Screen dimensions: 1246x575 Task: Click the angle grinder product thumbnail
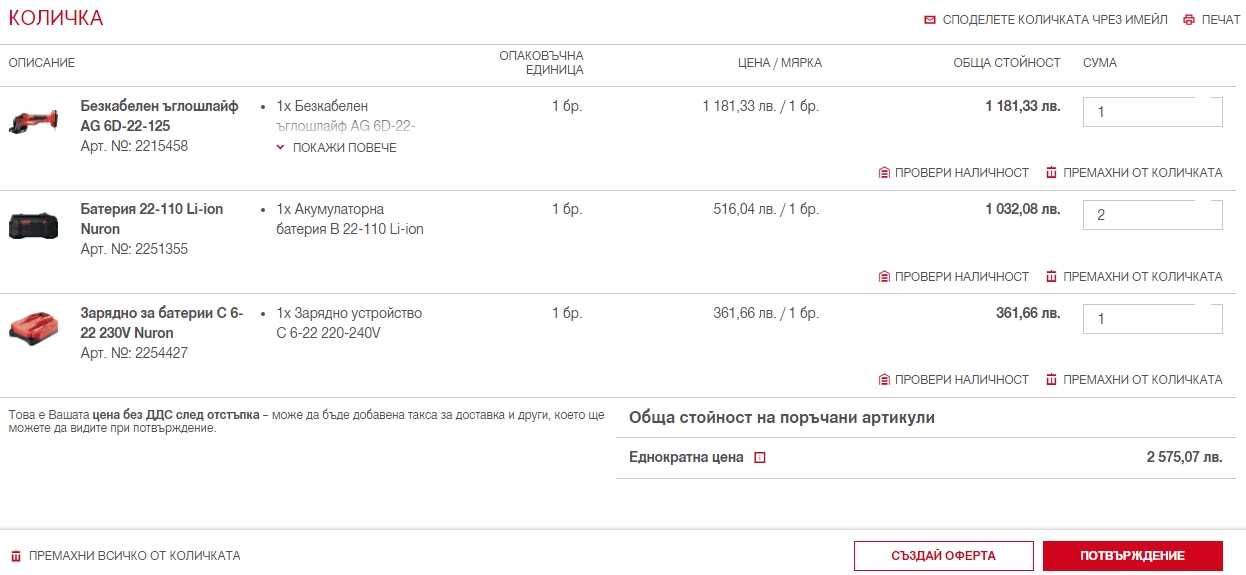[x=34, y=121]
